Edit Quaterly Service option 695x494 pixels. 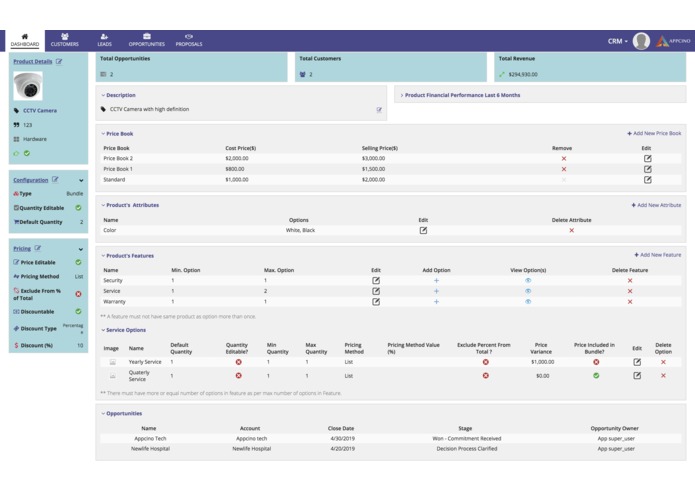[637, 376]
